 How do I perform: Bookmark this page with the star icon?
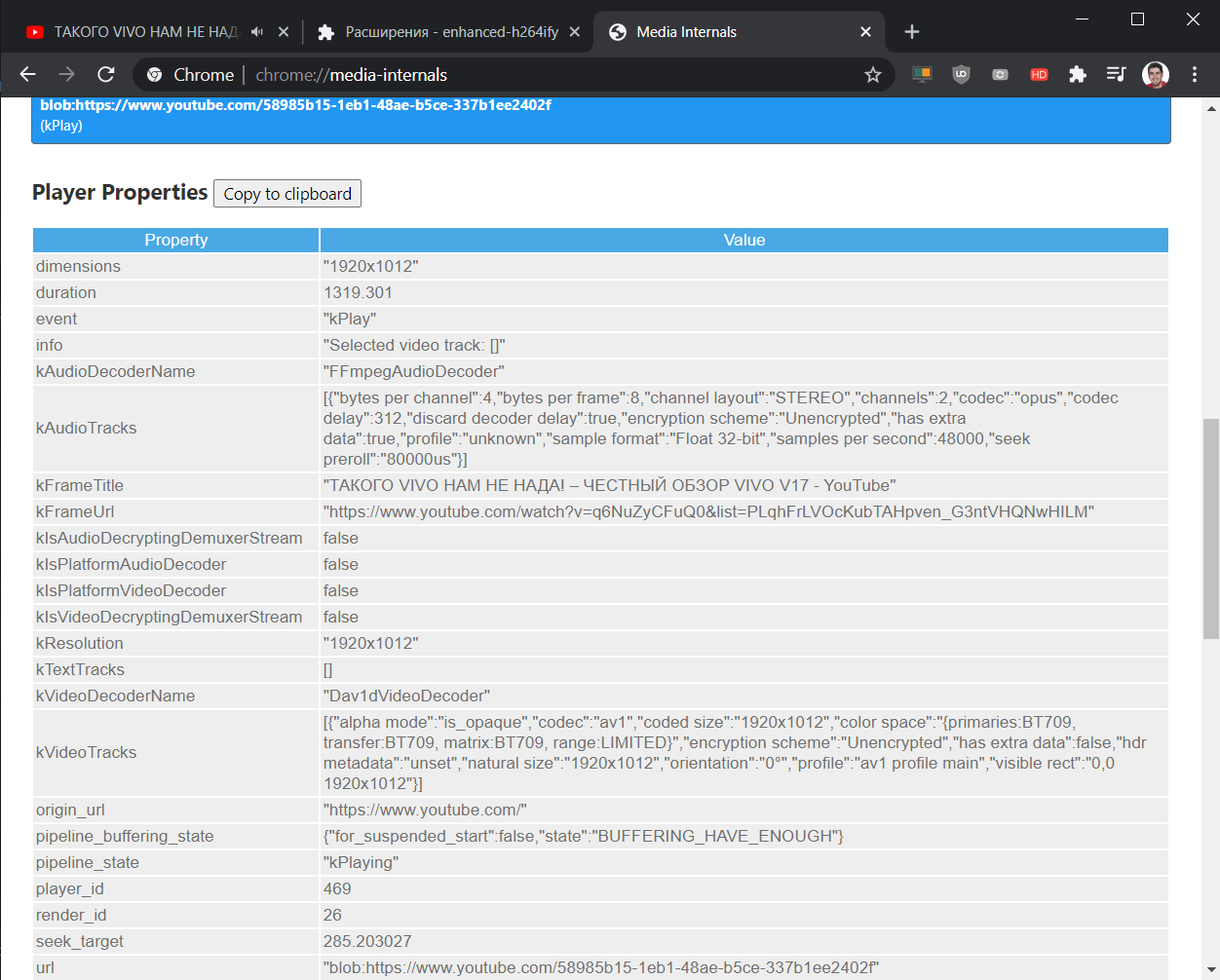click(x=873, y=75)
